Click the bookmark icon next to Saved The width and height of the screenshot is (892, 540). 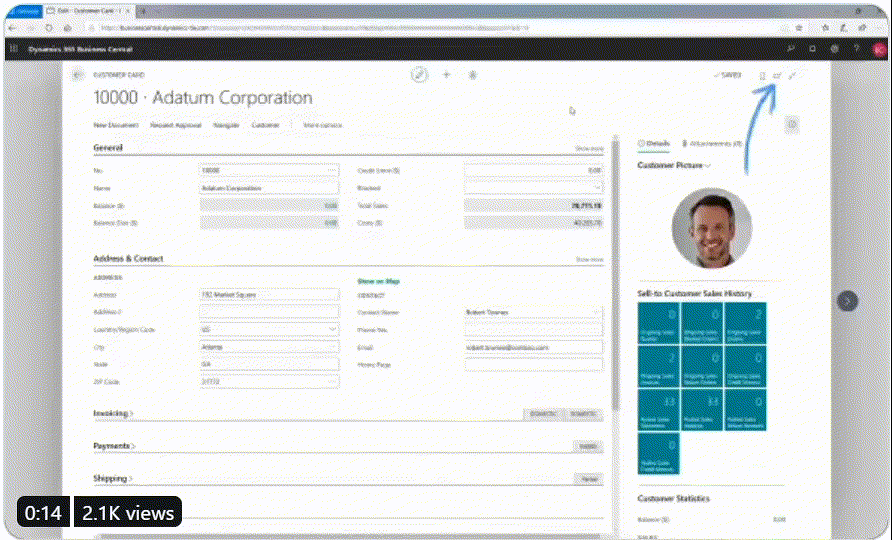[762, 76]
